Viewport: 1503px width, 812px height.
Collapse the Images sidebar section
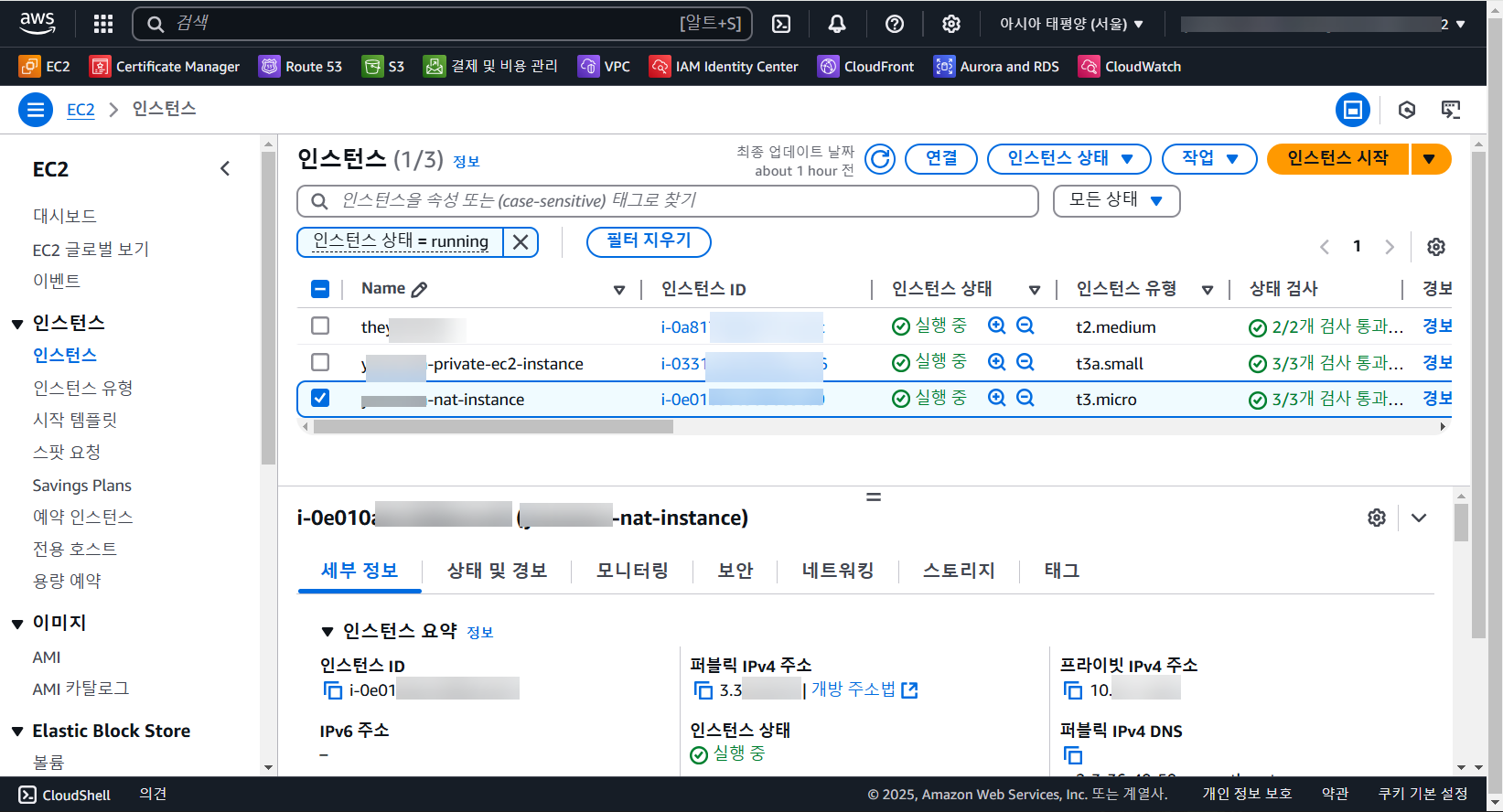[x=17, y=624]
